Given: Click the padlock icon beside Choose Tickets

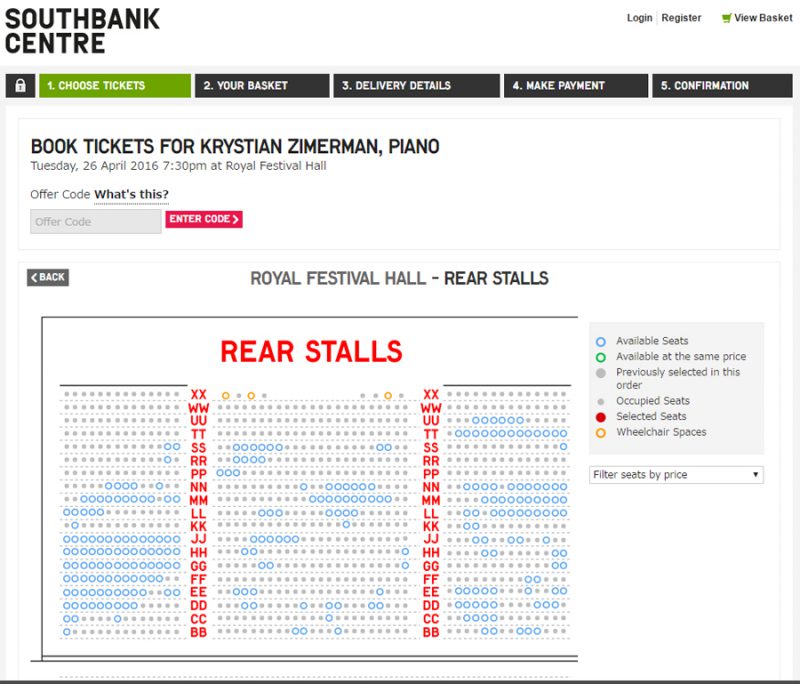Looking at the screenshot, I should (20, 85).
